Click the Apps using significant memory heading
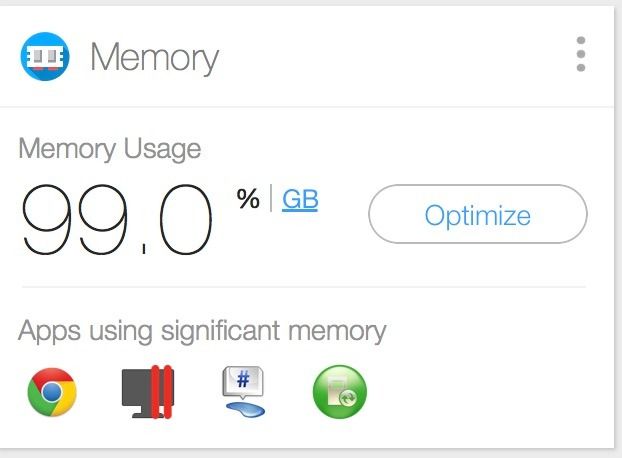Image resolution: width=622 pixels, height=458 pixels. pos(202,331)
